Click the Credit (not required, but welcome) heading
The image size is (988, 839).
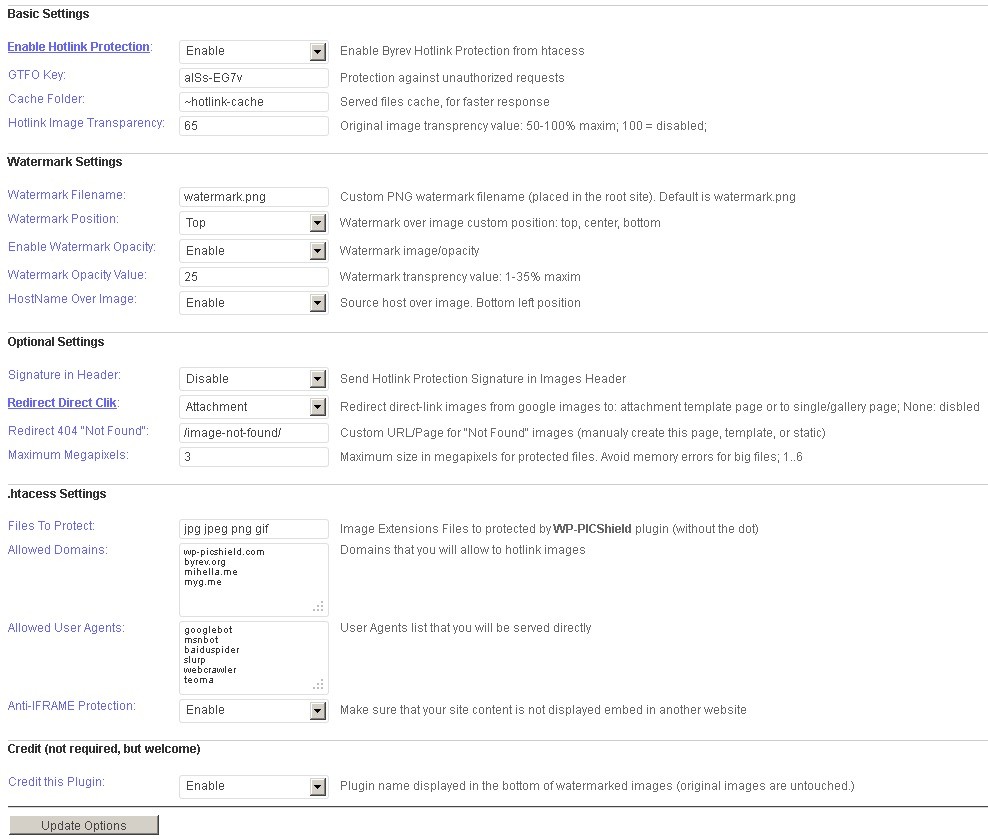click(x=104, y=749)
